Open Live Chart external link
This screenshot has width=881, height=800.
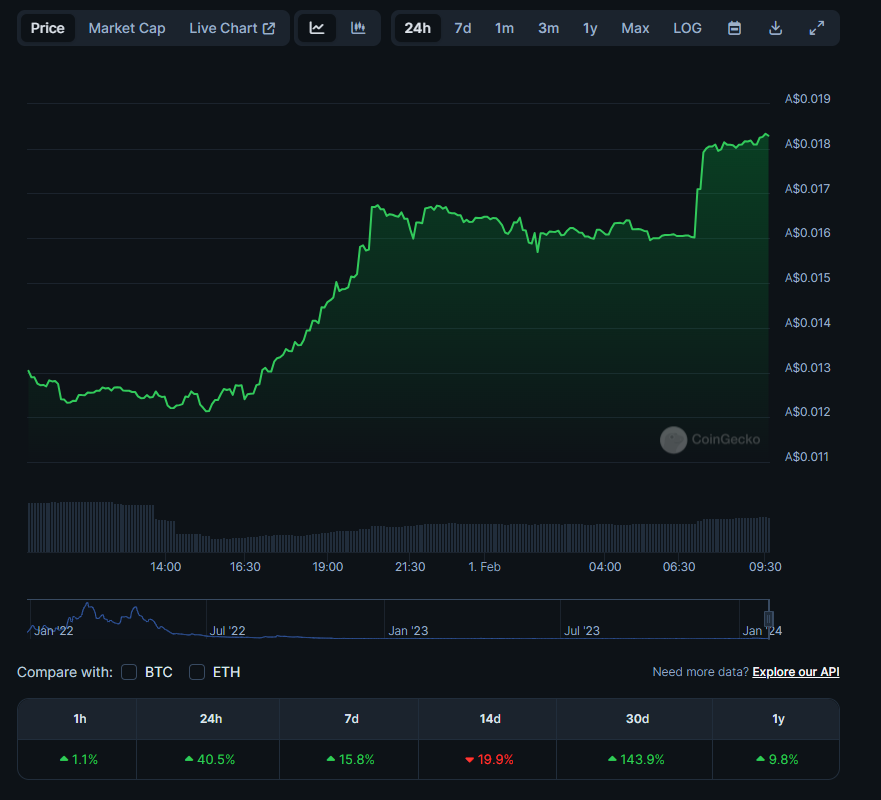(x=232, y=28)
